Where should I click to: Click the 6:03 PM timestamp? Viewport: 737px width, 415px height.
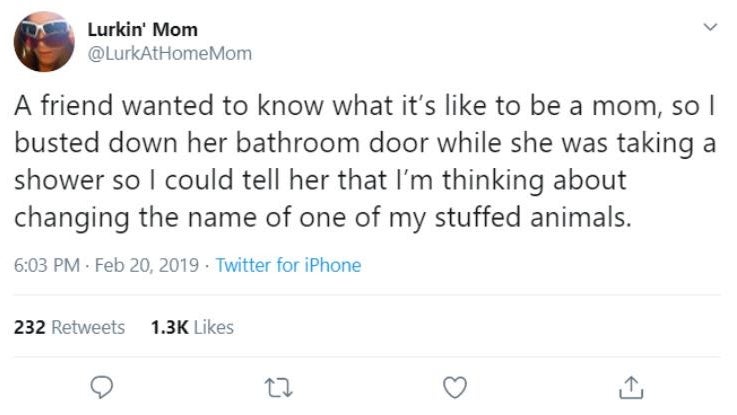point(47,265)
